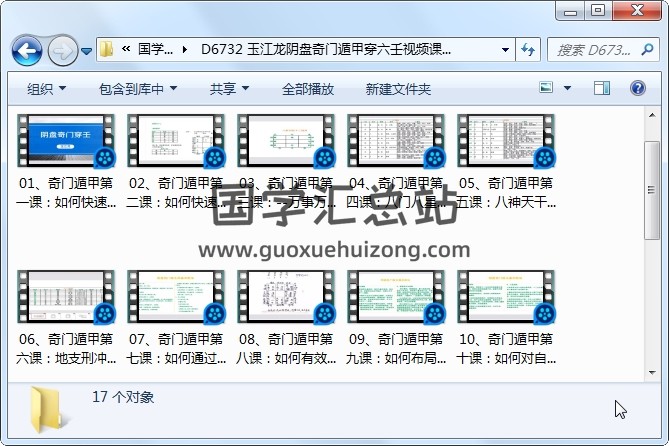The width and height of the screenshot is (669, 446).
Task: Select video file 05、奇门遁甲第五课
Action: tap(506, 142)
